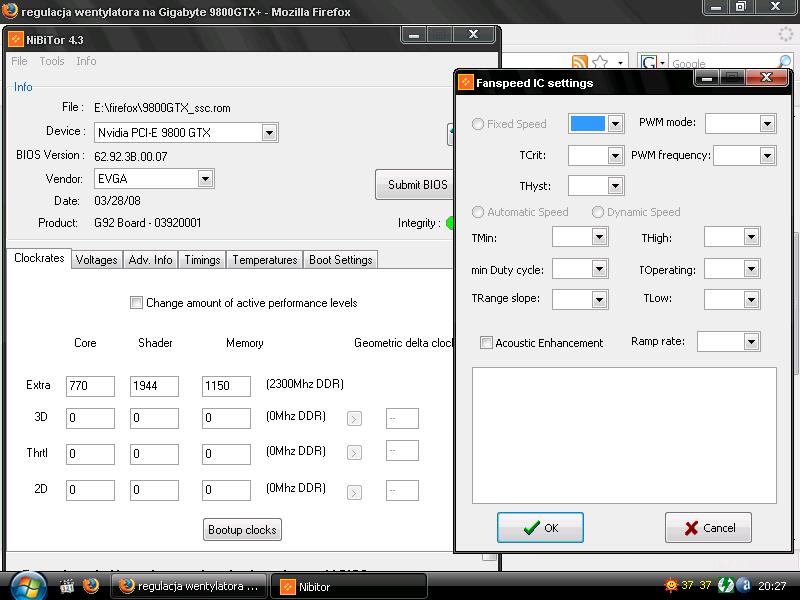This screenshot has width=800, height=600.
Task: Click the taskbar clock showing 20:27
Action: tap(772, 586)
